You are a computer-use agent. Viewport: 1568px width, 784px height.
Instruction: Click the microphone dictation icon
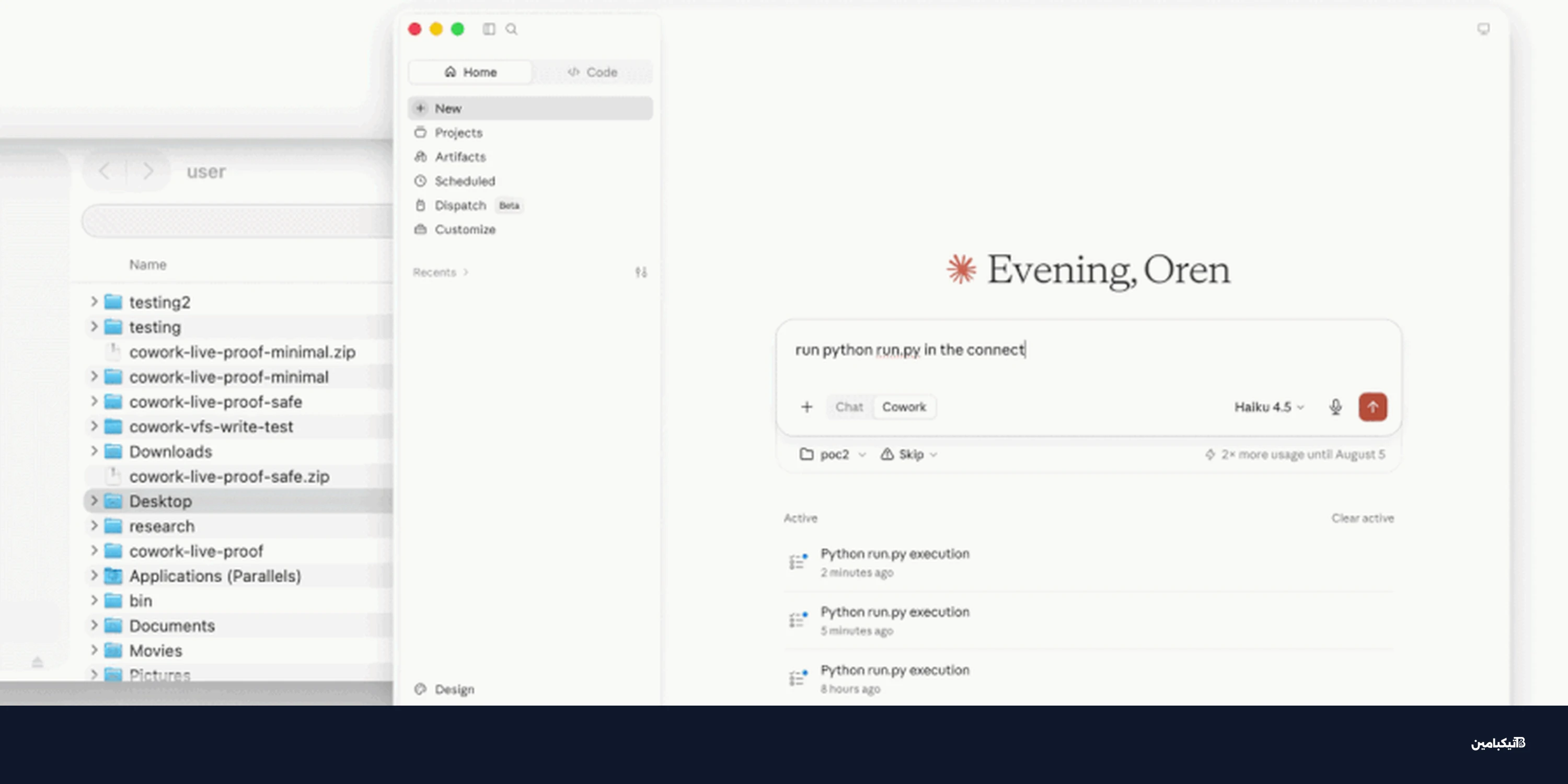(x=1335, y=407)
